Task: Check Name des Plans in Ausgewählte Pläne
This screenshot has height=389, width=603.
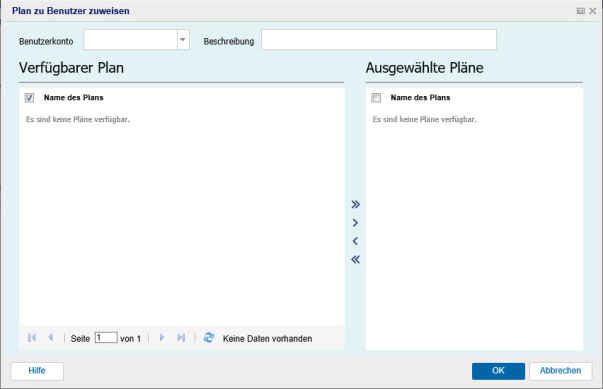Action: click(x=376, y=98)
